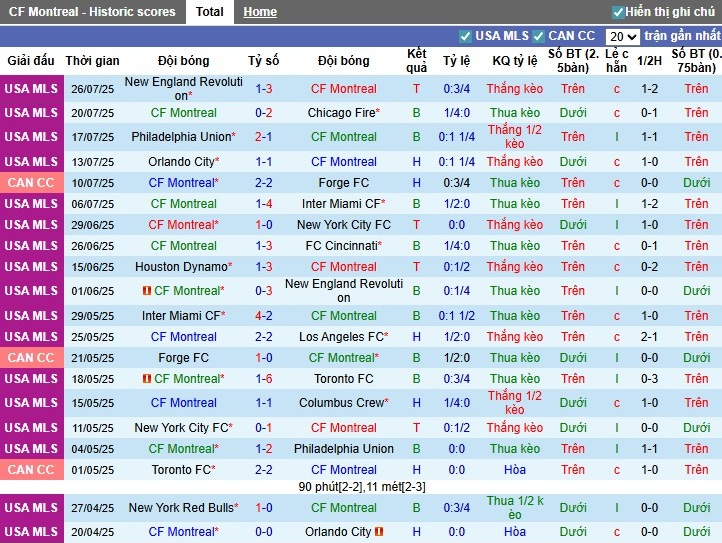The height and width of the screenshot is (543, 722).
Task: Click red card icon next to CF Montreal 01/06/25
Action: 147,291
